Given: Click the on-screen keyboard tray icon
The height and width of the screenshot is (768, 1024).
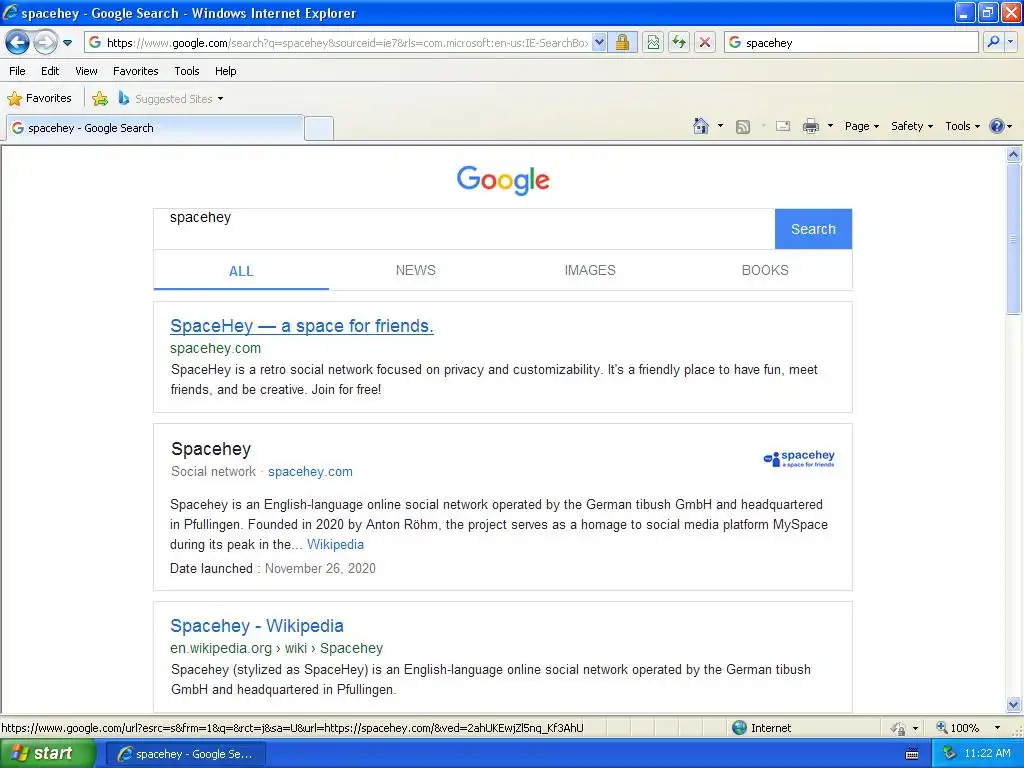Looking at the screenshot, I should click(912, 754).
